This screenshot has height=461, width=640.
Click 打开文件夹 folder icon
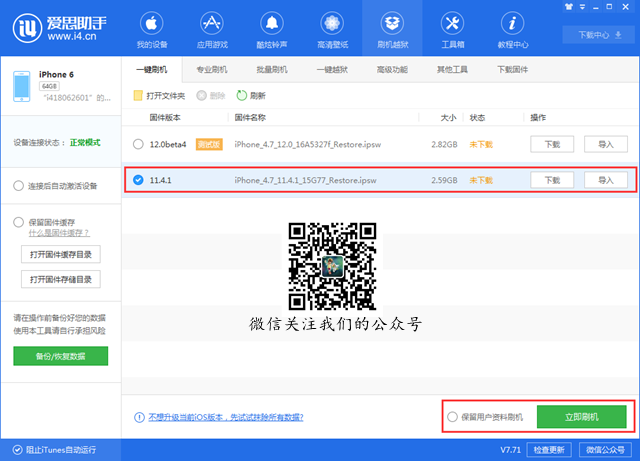point(138,96)
